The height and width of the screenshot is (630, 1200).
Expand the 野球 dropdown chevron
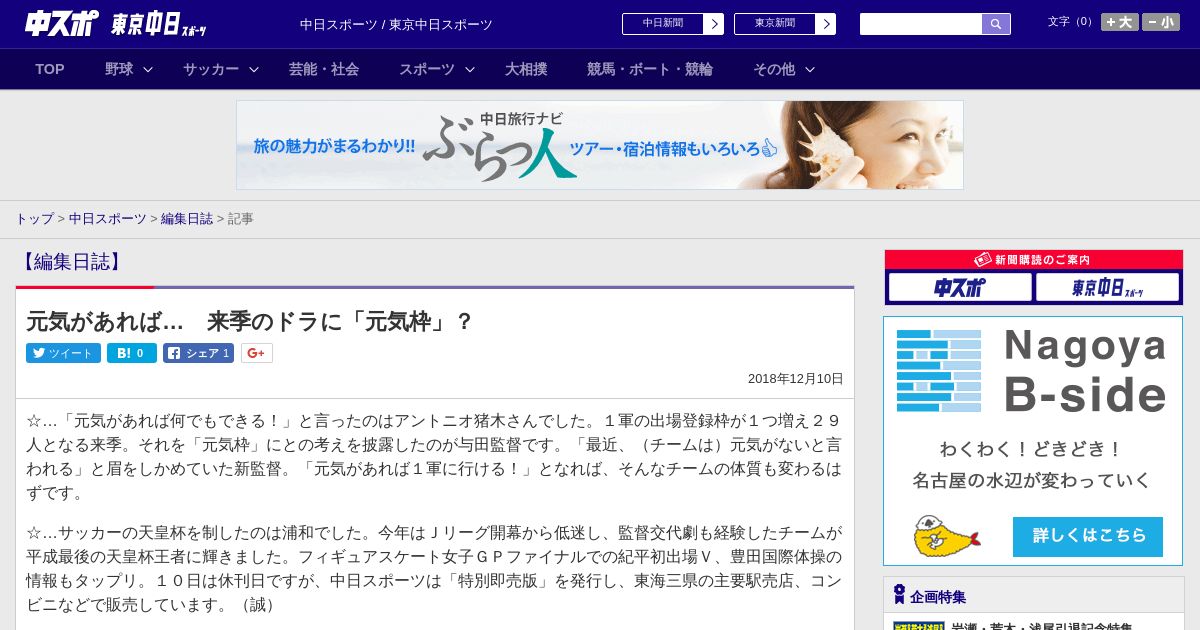coord(148,69)
